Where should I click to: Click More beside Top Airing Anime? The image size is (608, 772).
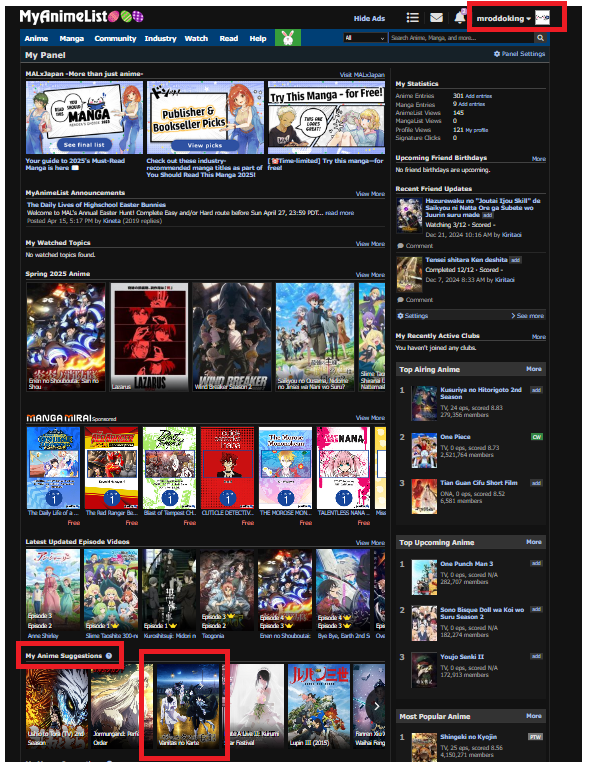tap(534, 369)
